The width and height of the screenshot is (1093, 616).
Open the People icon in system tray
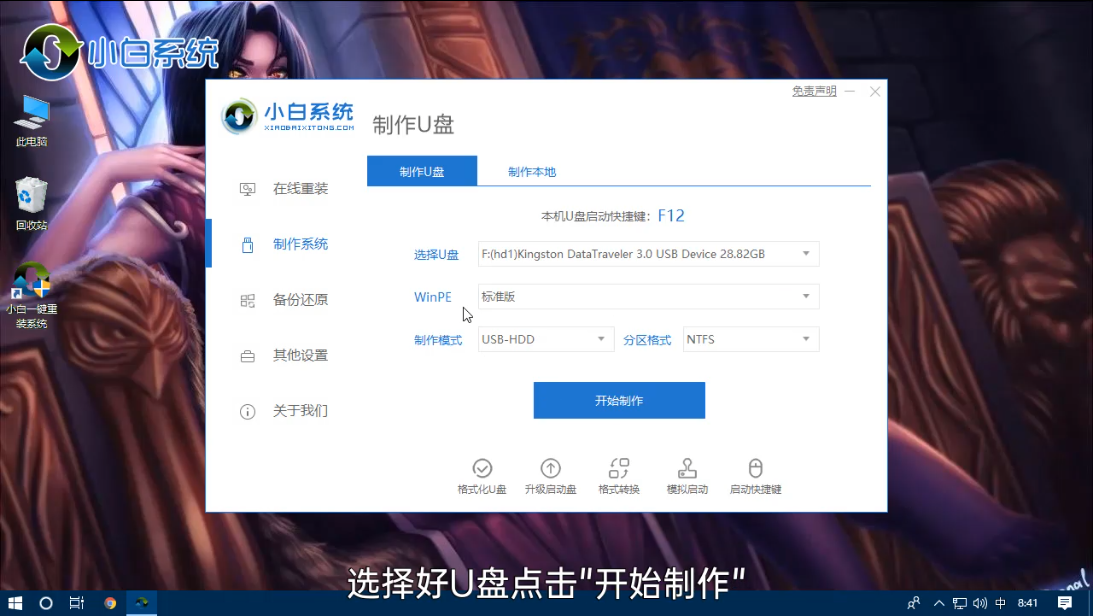[x=913, y=603]
